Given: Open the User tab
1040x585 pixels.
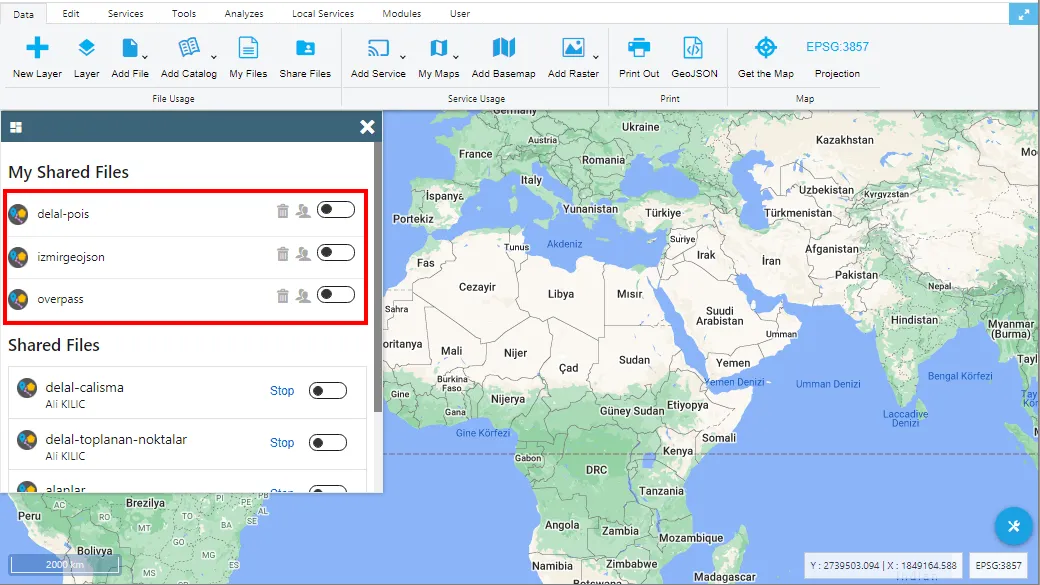Looking at the screenshot, I should coord(460,13).
